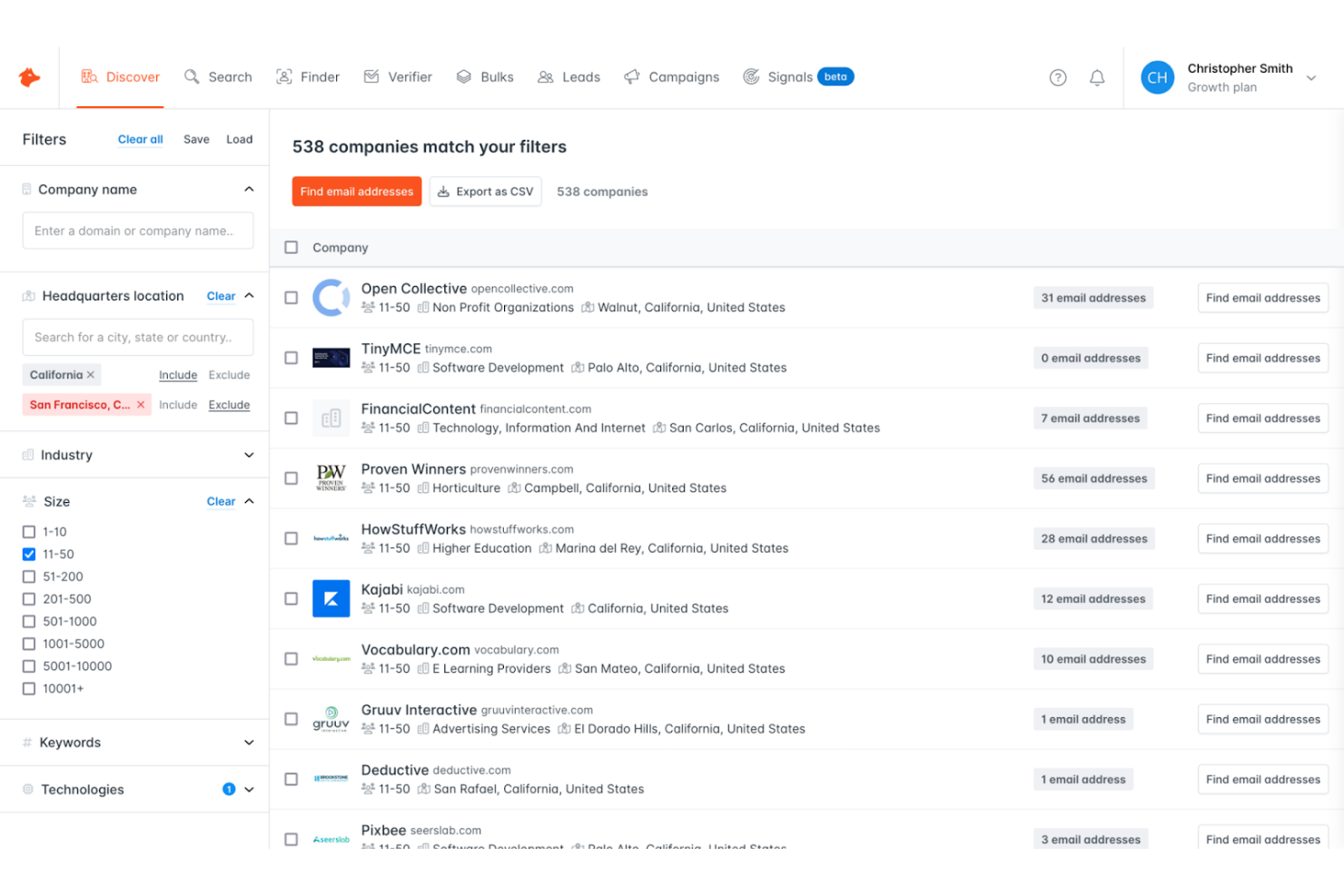Click the Save filters link
Image resolution: width=1344 pixels, height=896 pixels.
(196, 140)
